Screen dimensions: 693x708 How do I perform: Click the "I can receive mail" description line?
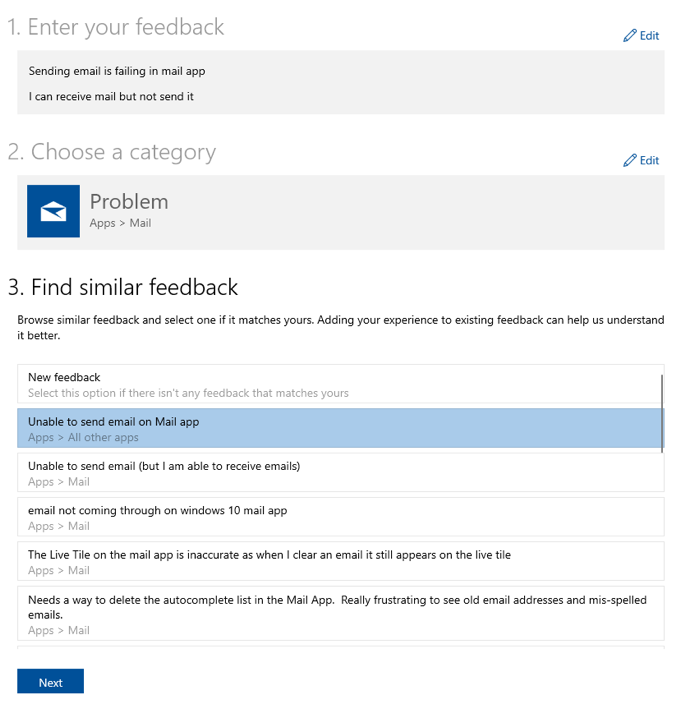click(x=111, y=96)
